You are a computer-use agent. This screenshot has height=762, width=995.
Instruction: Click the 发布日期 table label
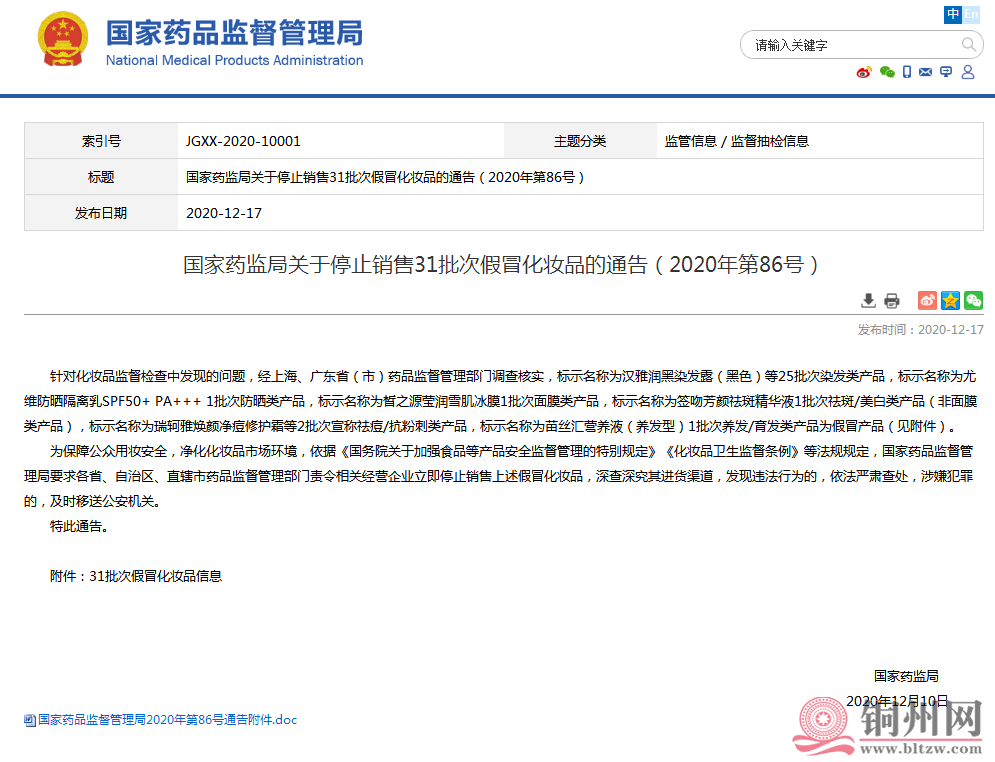click(101, 213)
